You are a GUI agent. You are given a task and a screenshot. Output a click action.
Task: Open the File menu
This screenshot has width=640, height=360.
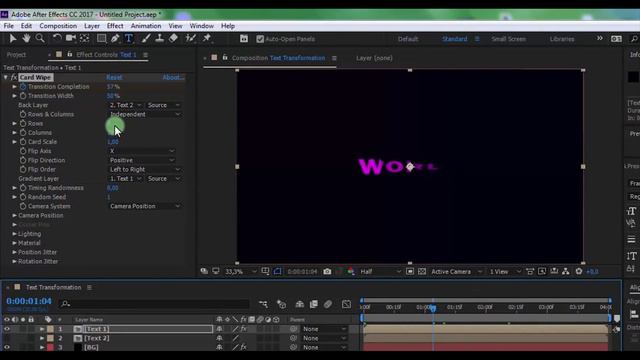pyautogui.click(x=9, y=26)
